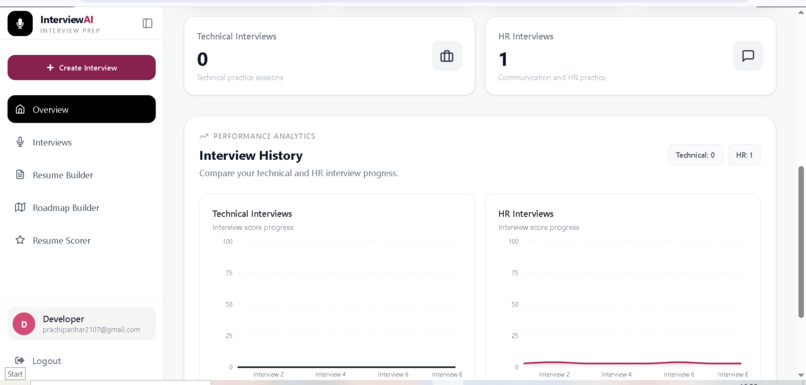Click the star icon beside Resume Scorer

[x=20, y=240]
